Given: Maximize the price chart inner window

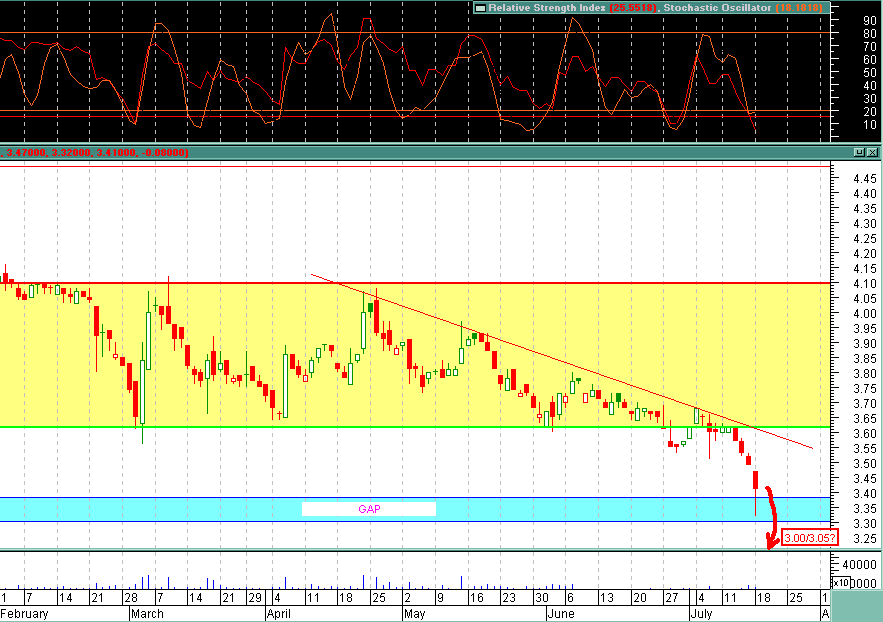Looking at the screenshot, I should (x=859, y=152).
